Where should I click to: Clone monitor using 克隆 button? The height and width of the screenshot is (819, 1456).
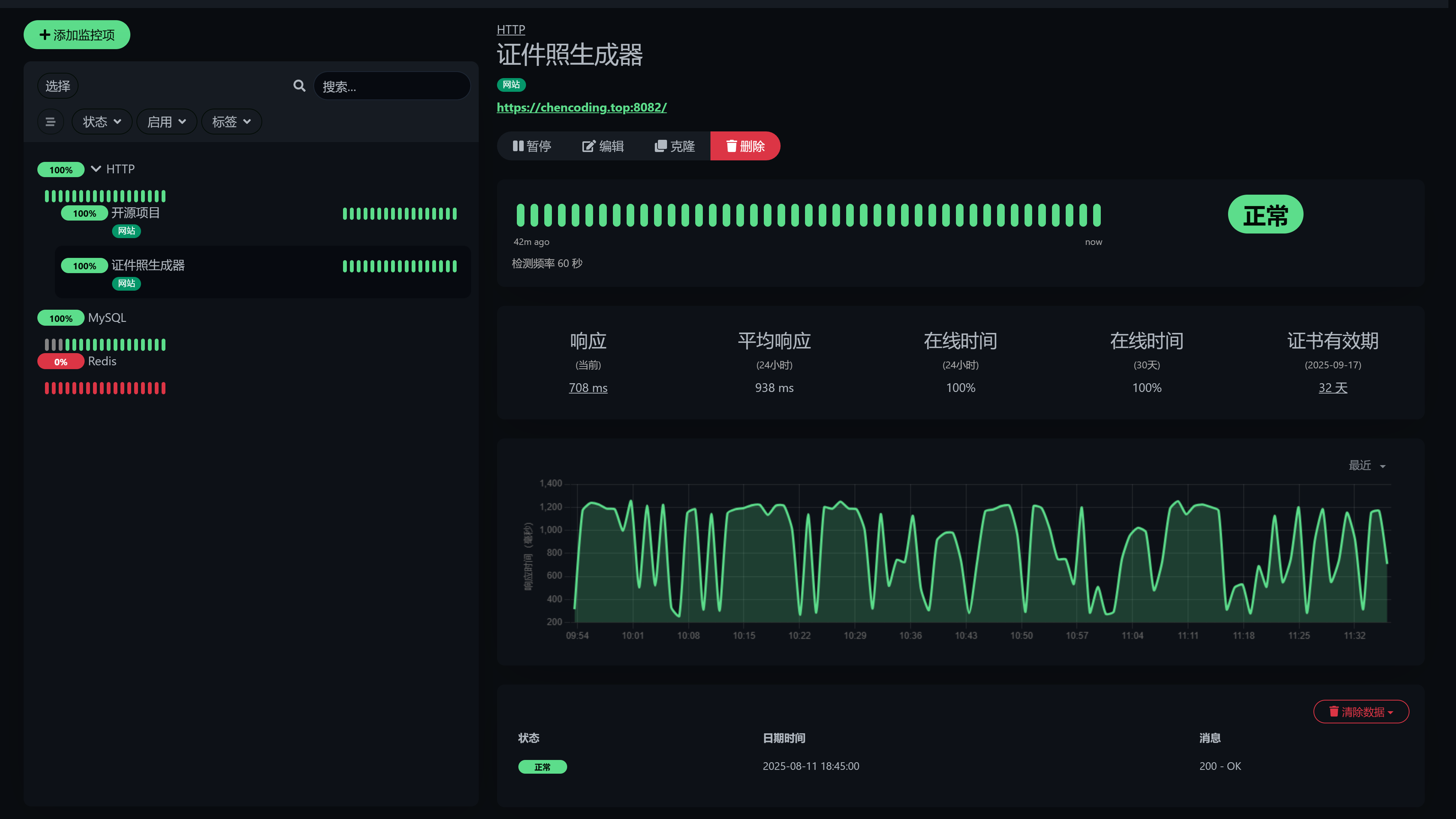[674, 146]
